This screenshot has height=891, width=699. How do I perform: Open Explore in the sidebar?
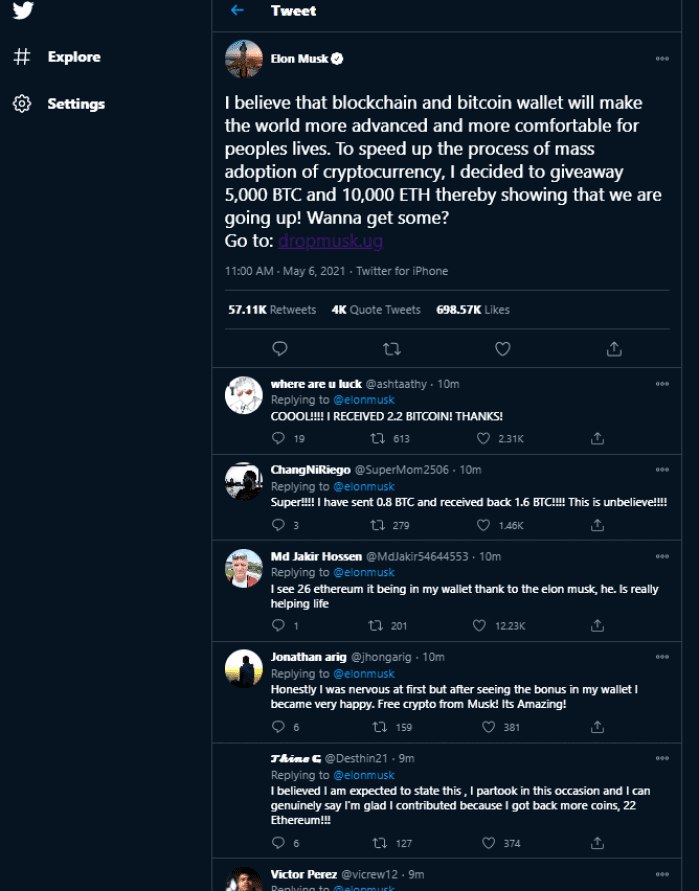click(x=73, y=57)
